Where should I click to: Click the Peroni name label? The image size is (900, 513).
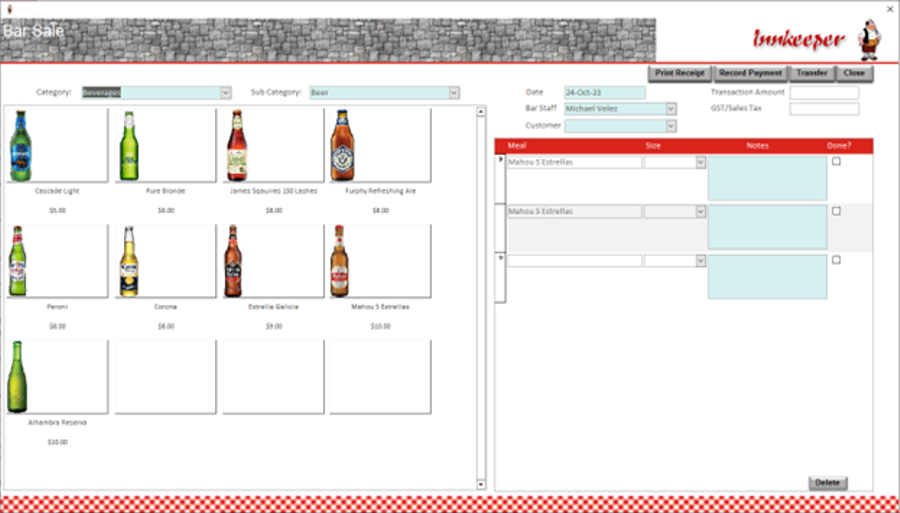tap(57, 307)
